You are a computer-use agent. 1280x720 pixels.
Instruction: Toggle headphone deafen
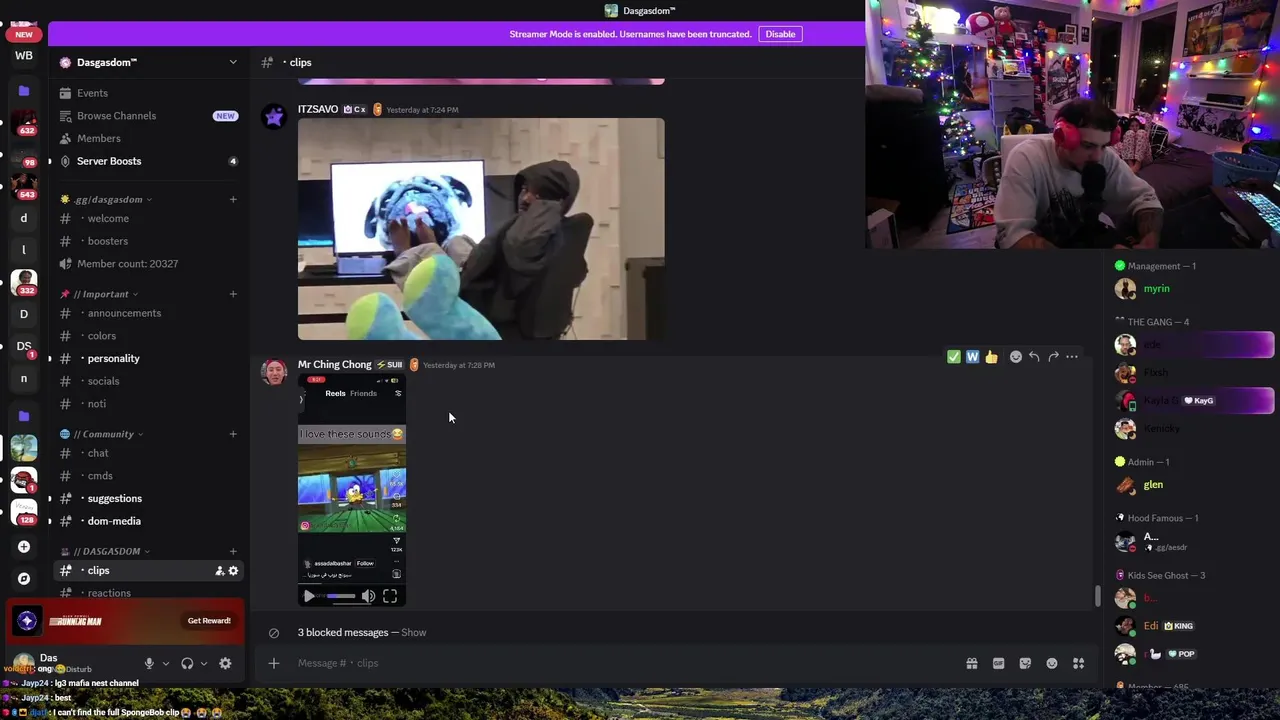(187, 663)
